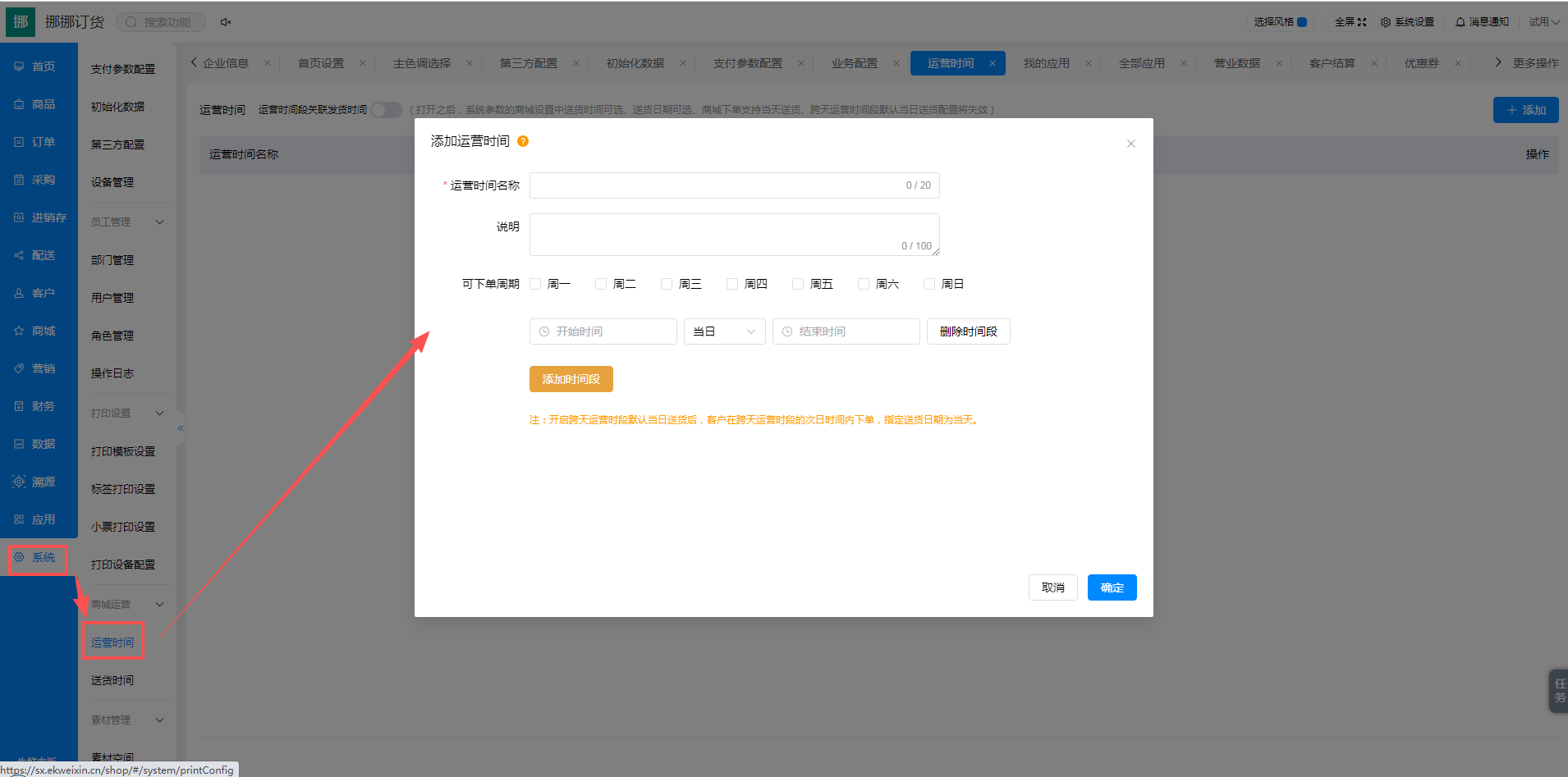Click the 选择风格 blue color swatch
This screenshot has width=1568, height=777.
pos(1302,22)
